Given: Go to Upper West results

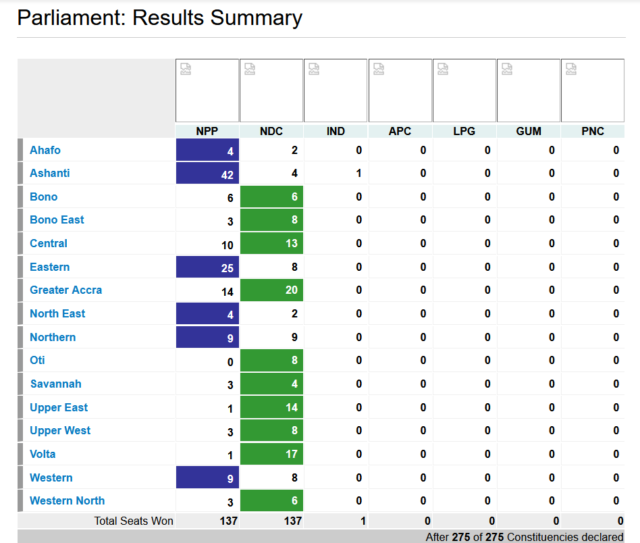Looking at the screenshot, I should click(60, 430).
